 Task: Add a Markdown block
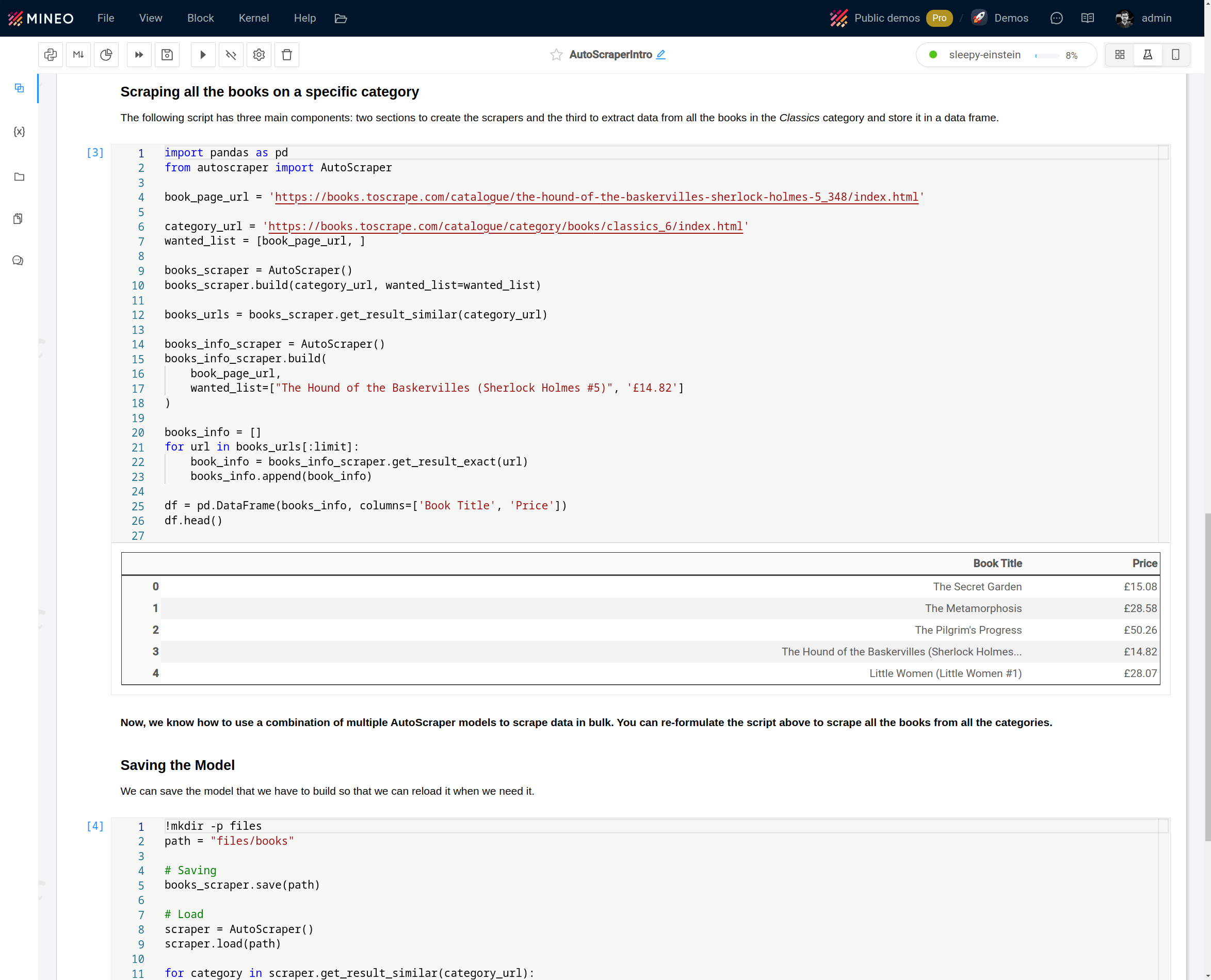pos(78,55)
